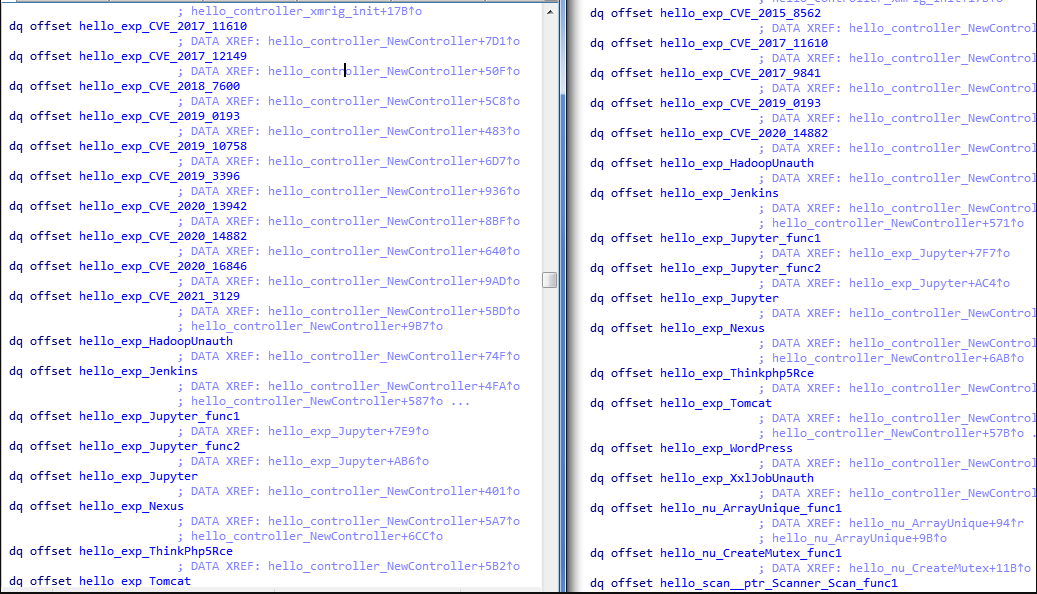Select hello_exp_CVE_2020_14882 in the right pane
Viewport: 1037px width, 594px height.
(x=744, y=133)
